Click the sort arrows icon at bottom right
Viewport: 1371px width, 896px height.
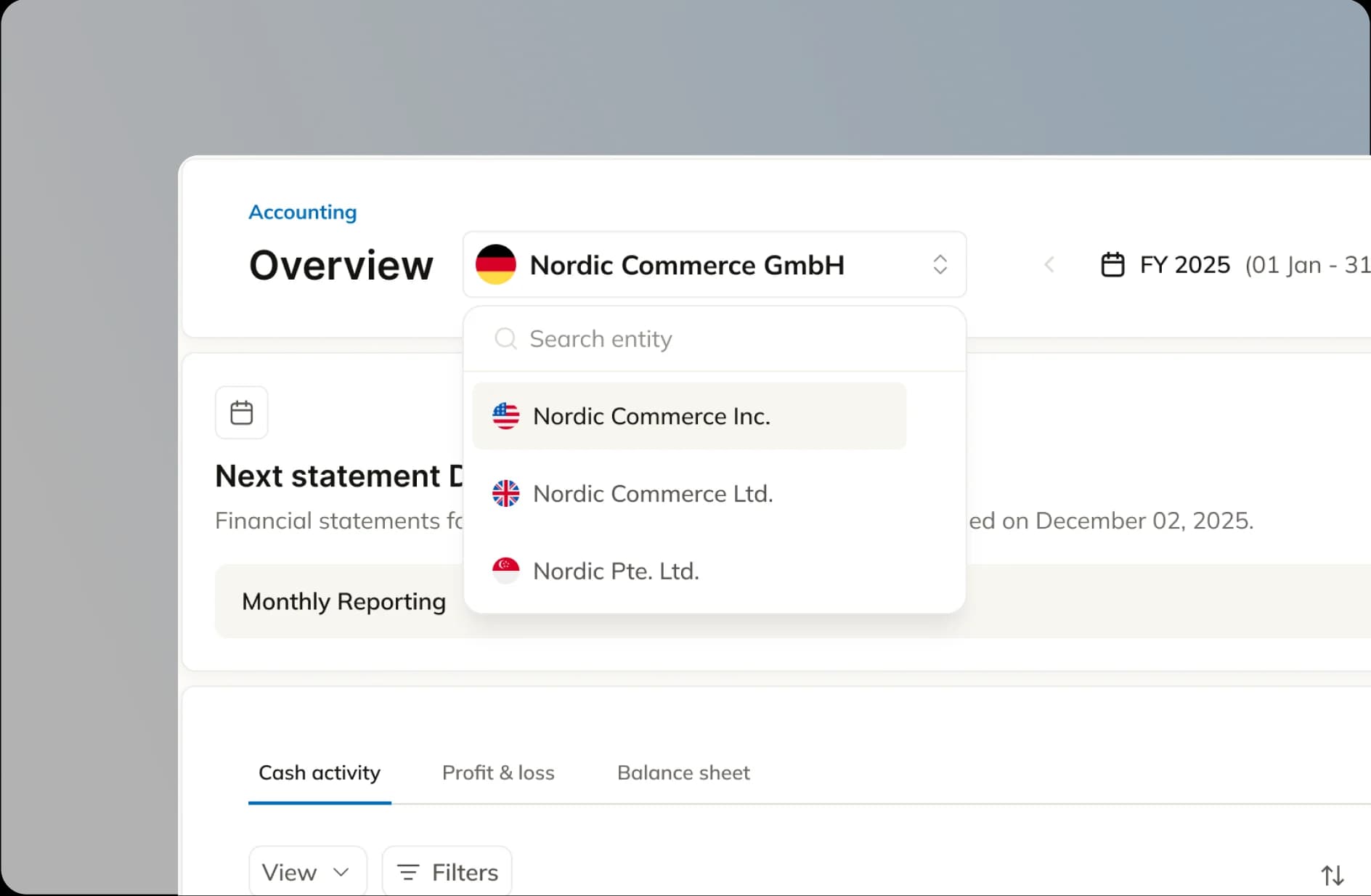pos(1332,875)
